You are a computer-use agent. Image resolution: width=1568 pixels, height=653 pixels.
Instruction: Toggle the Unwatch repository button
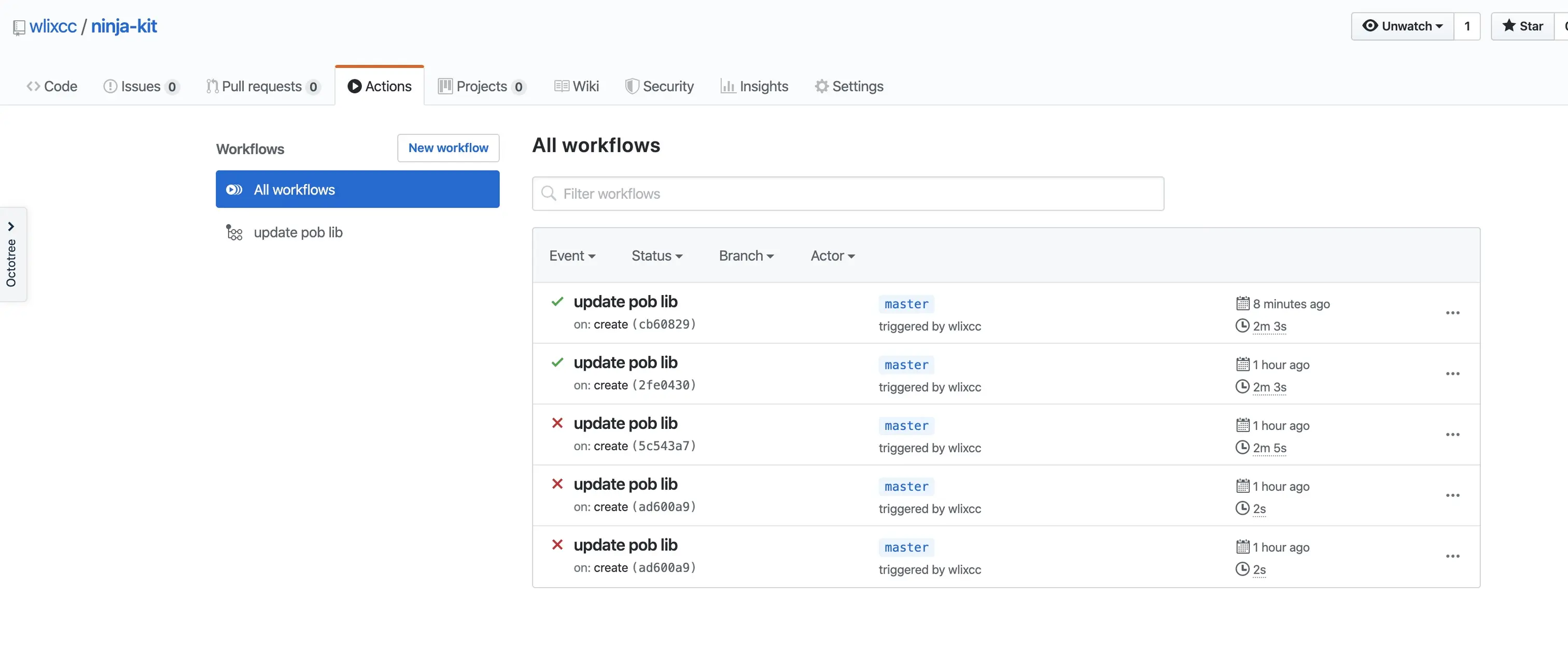click(x=1402, y=26)
